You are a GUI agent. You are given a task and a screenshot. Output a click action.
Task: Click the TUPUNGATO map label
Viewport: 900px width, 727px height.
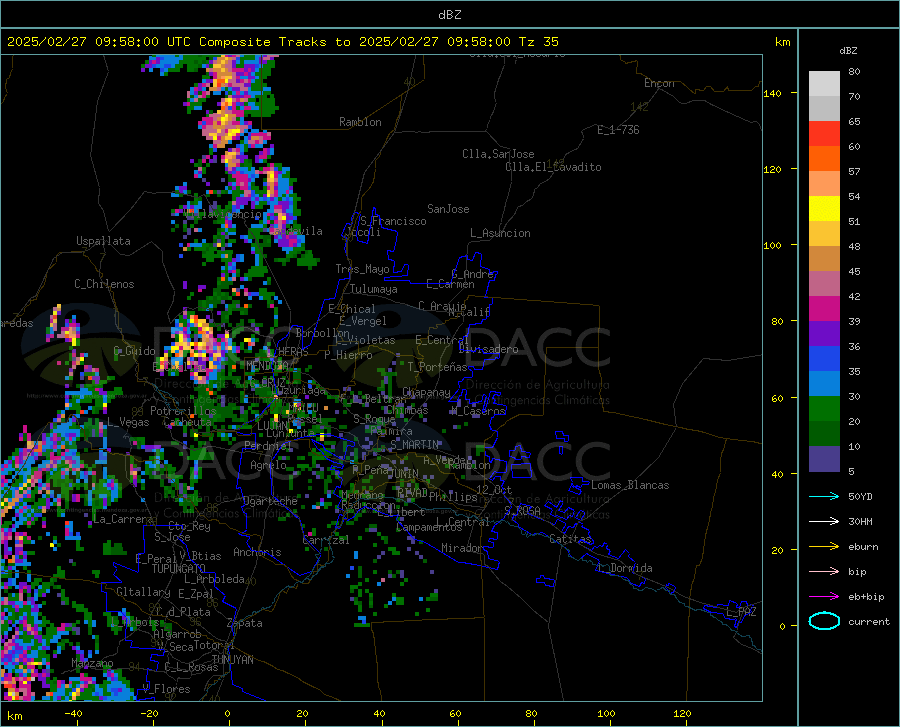coord(179,569)
